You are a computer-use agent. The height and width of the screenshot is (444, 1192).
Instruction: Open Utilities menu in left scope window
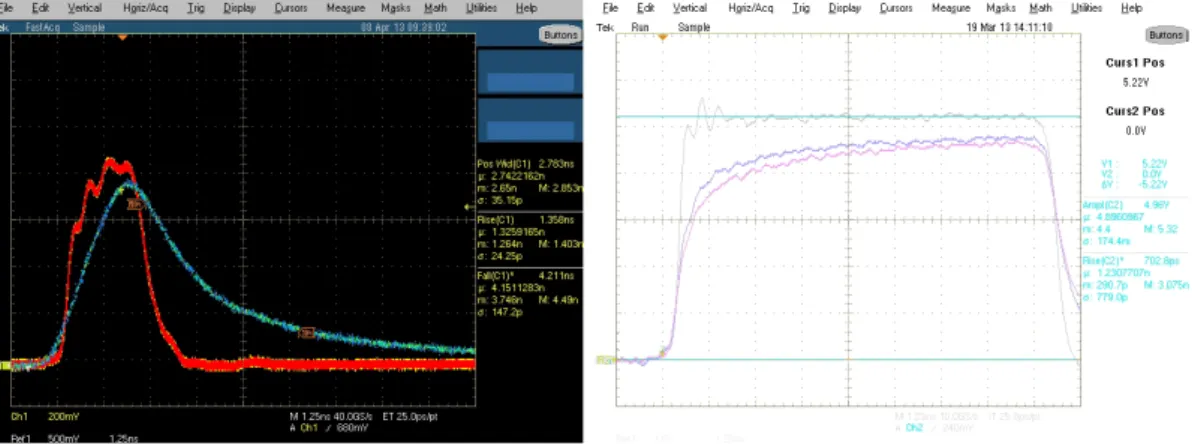pos(480,8)
